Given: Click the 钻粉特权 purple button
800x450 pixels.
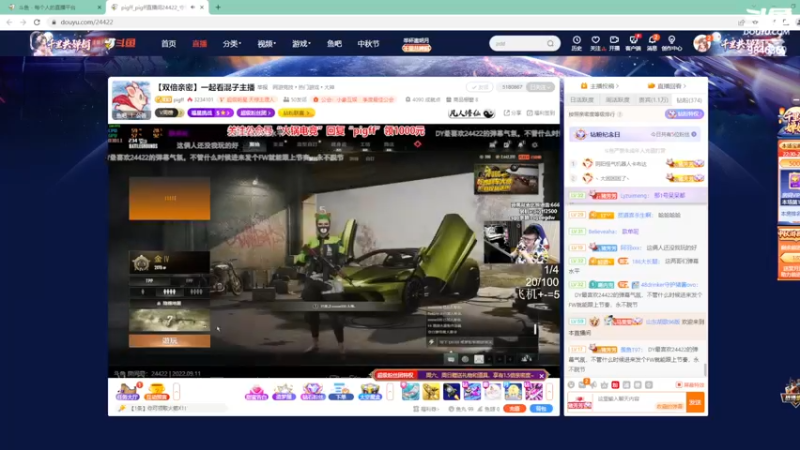Looking at the screenshot, I should (685, 114).
